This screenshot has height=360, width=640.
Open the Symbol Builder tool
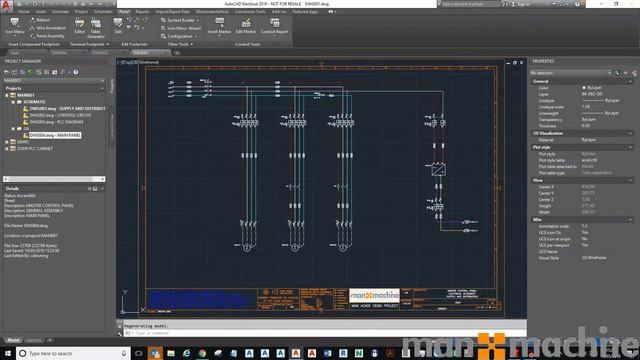(180, 20)
